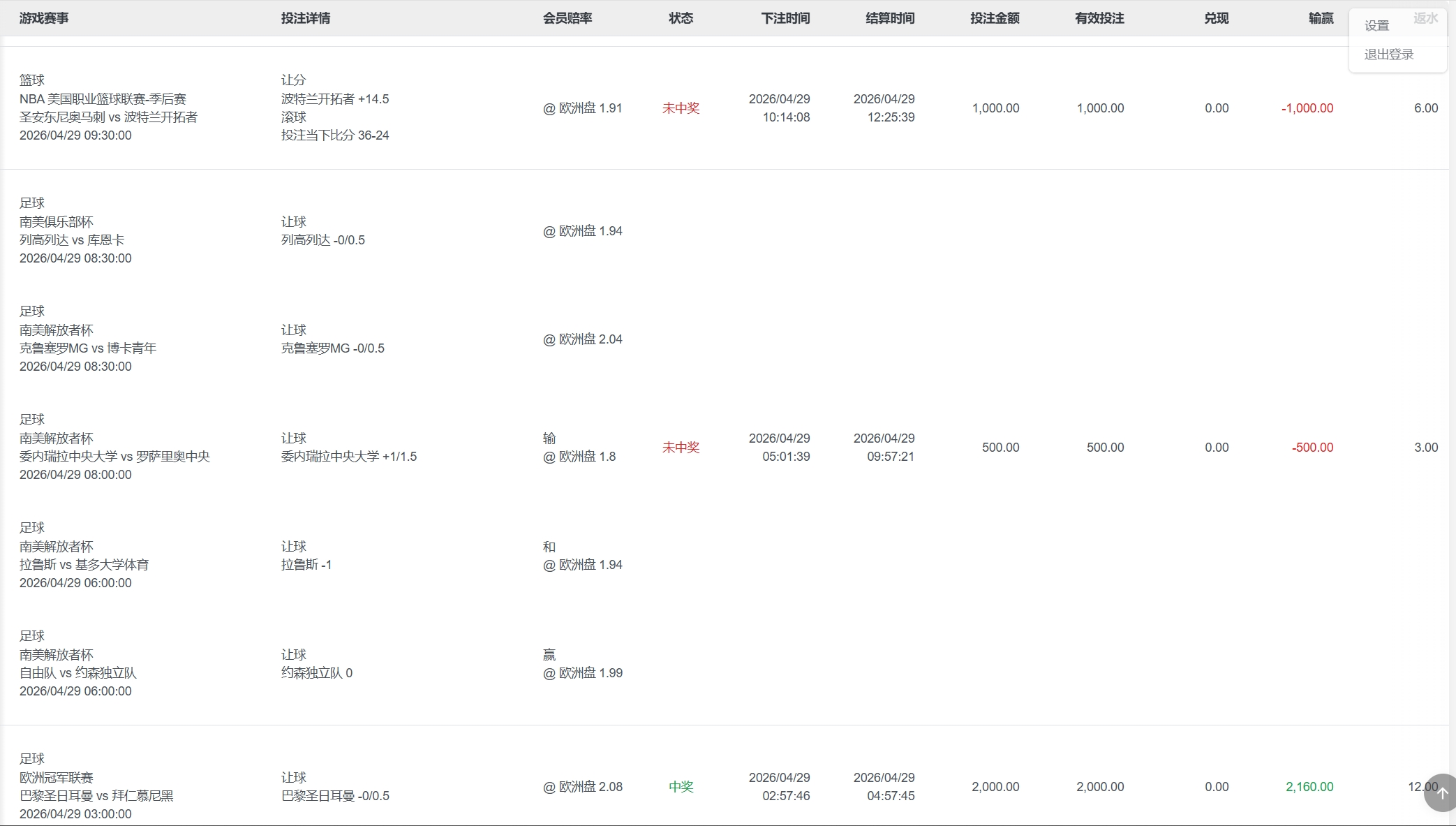Click the 会员赔率 column header

(567, 18)
